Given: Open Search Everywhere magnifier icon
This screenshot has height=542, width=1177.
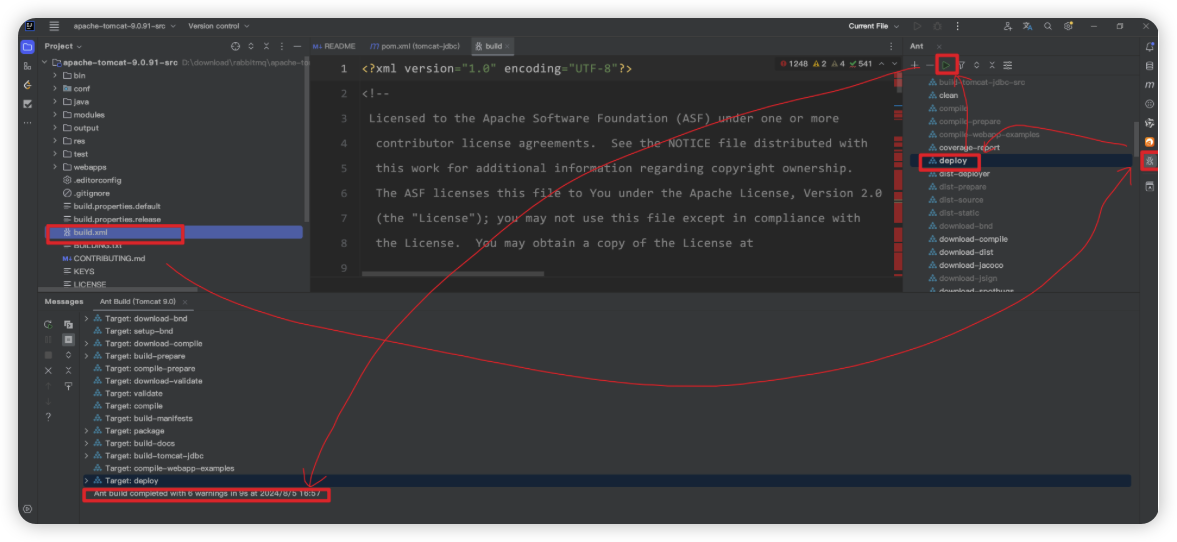Looking at the screenshot, I should coord(1048,26).
